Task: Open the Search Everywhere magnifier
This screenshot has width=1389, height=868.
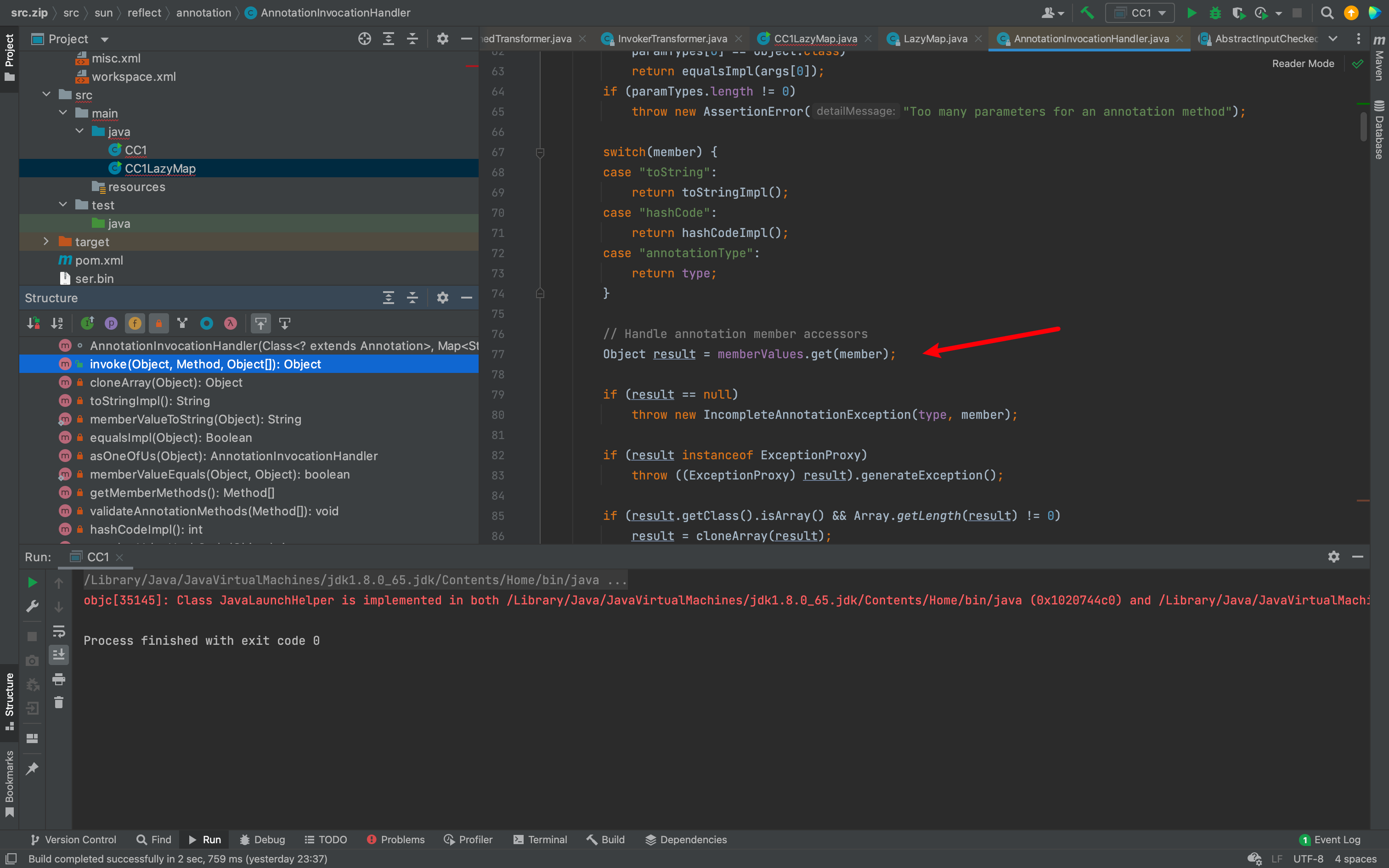Action: 1327,13
